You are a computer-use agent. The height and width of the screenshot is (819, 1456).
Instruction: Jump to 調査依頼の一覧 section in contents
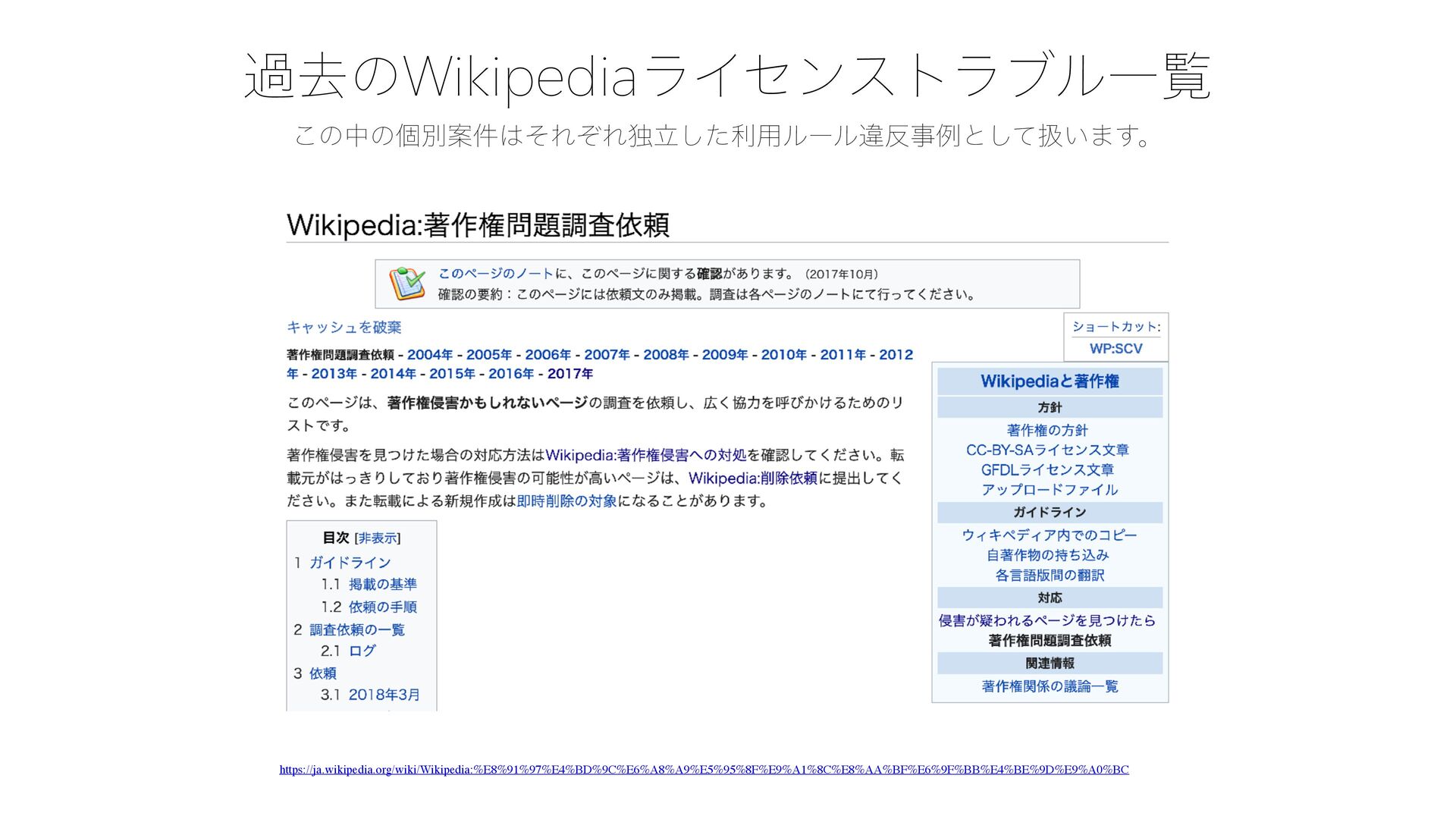tap(356, 629)
